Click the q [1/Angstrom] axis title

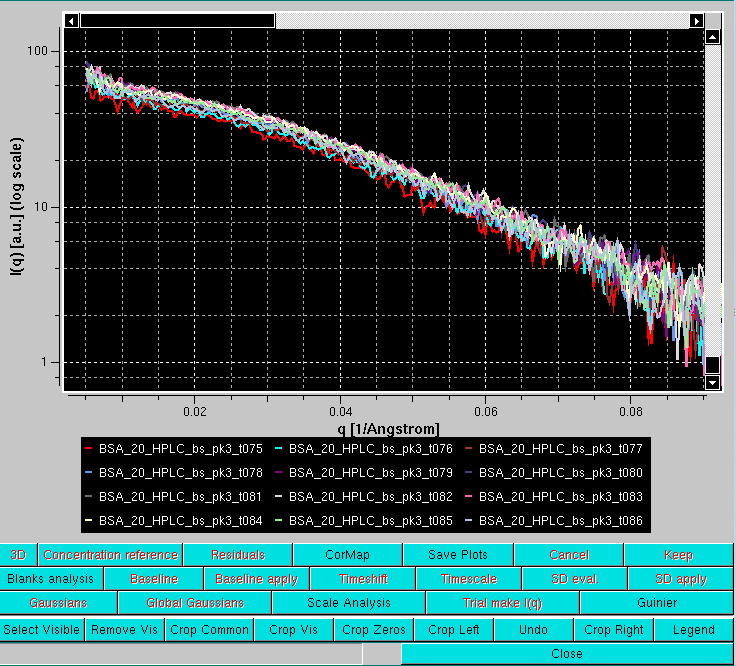pyautogui.click(x=388, y=429)
